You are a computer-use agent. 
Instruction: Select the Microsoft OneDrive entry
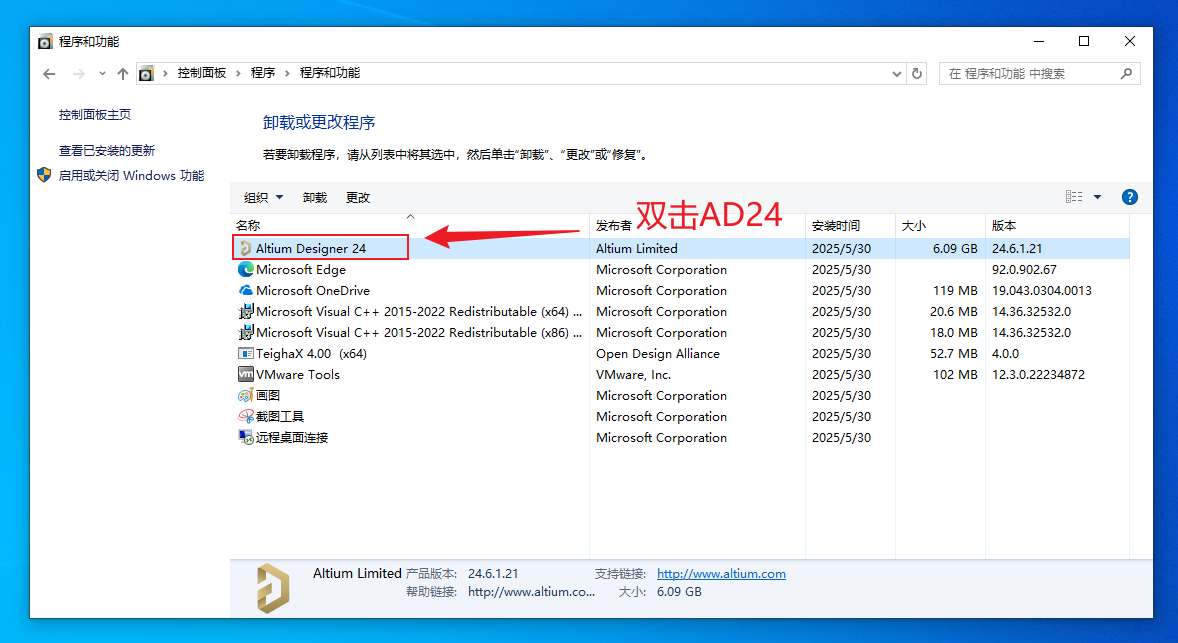pos(313,290)
